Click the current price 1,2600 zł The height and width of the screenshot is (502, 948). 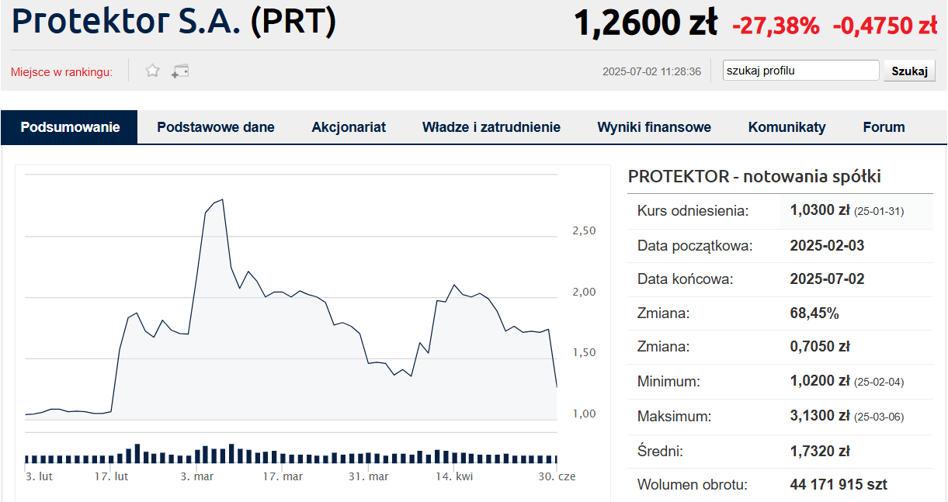(645, 23)
